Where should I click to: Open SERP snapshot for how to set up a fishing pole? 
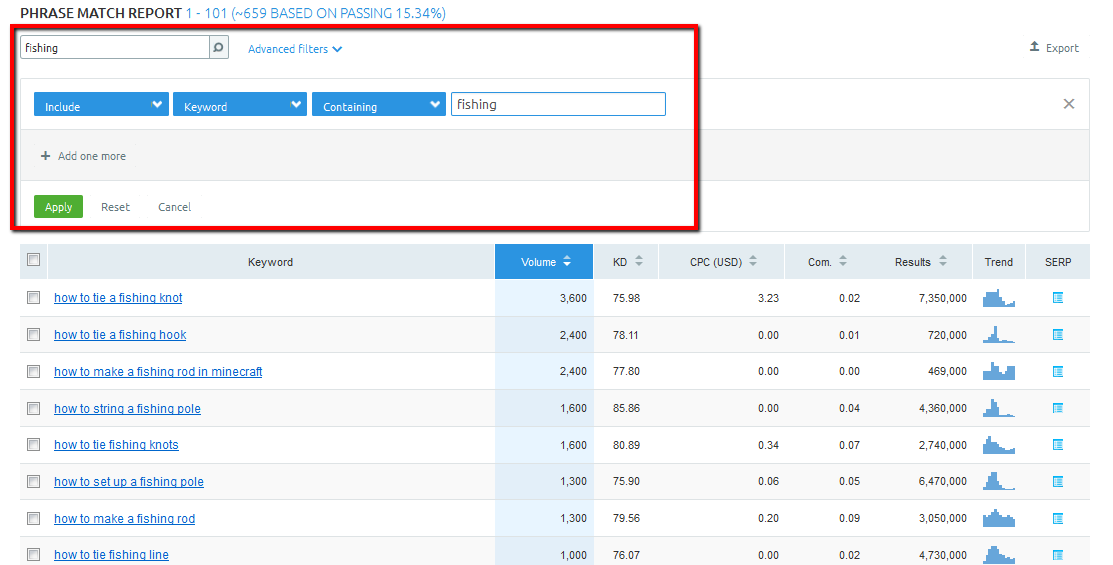[x=1058, y=481]
